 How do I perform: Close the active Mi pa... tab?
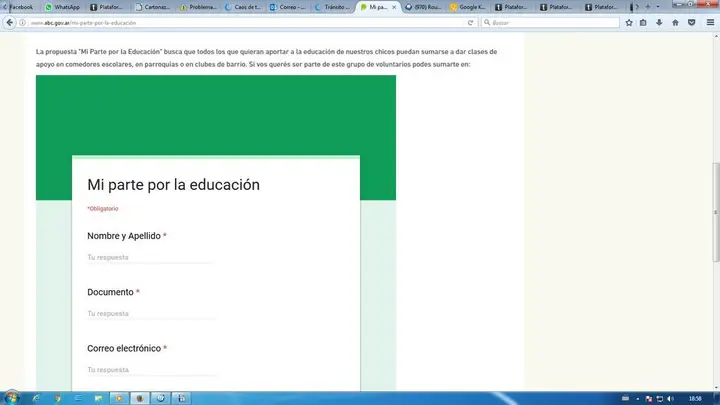[x=394, y=7]
